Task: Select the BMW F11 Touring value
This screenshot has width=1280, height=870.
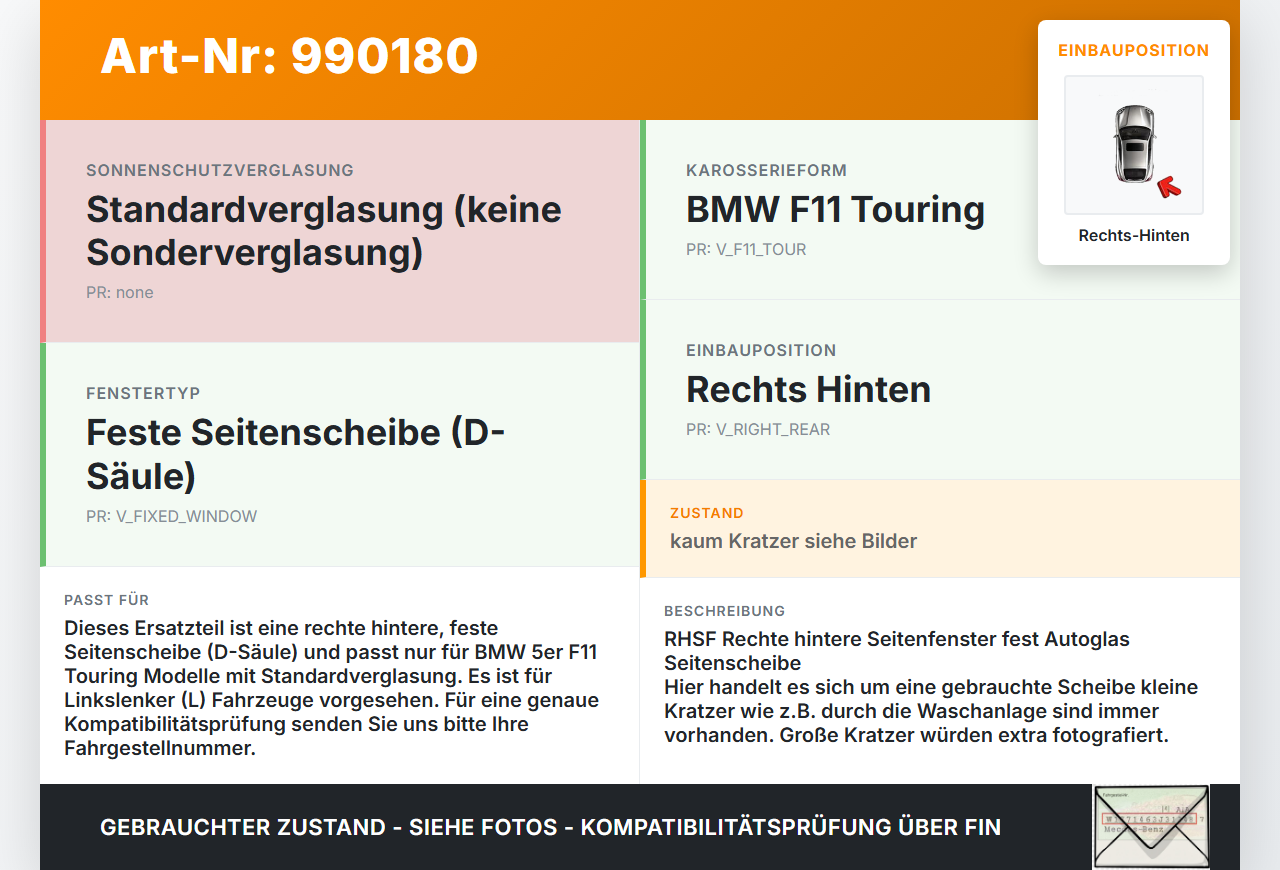Action: (835, 210)
